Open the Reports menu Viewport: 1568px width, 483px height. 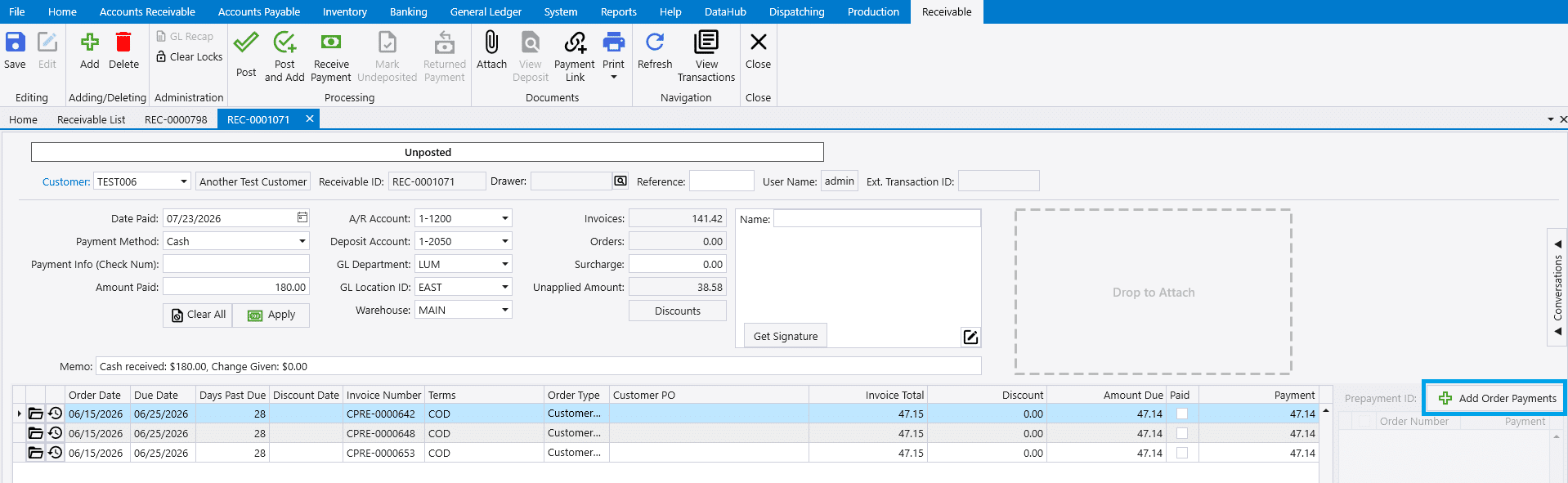pos(619,11)
